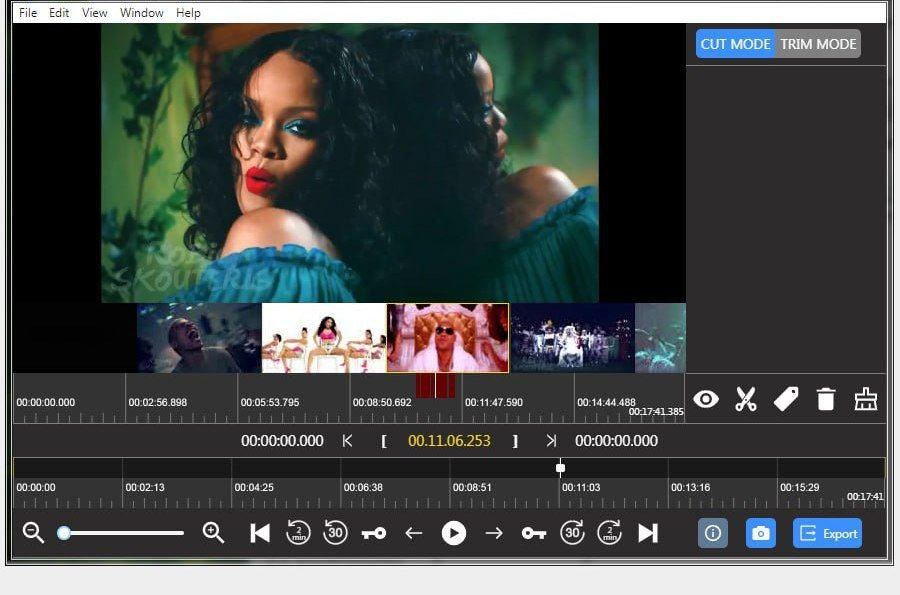The width and height of the screenshot is (900, 595).
Task: Click the 00:08:51 mark on lower timeline
Action: [x=472, y=487]
